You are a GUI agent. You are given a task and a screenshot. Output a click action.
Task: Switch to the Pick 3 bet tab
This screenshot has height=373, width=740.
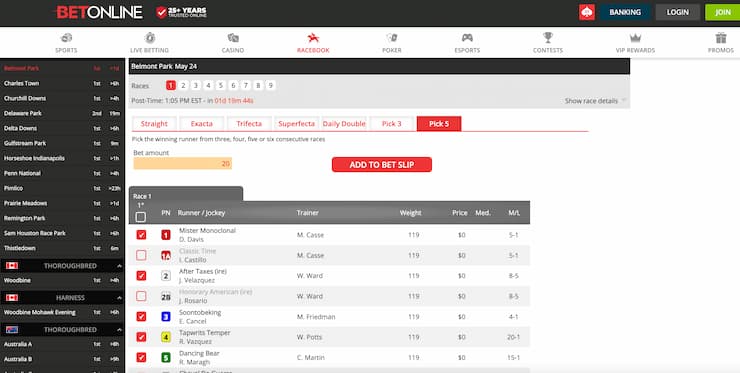click(x=392, y=124)
